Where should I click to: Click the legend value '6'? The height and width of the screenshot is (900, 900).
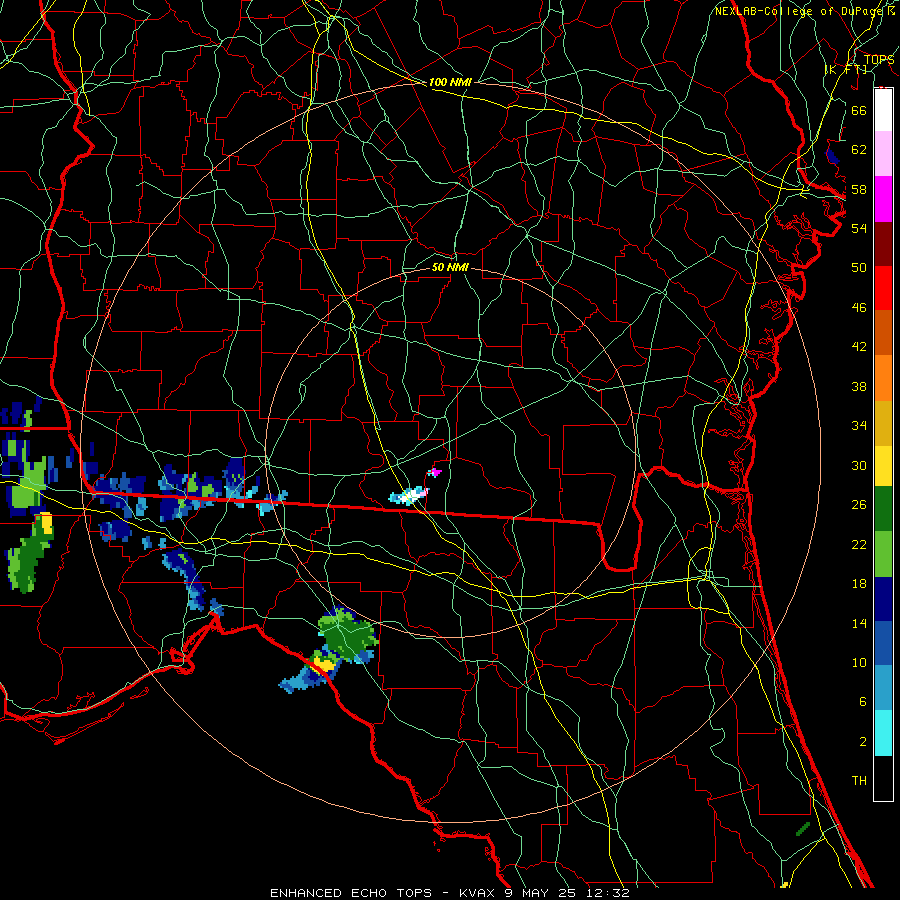click(862, 701)
